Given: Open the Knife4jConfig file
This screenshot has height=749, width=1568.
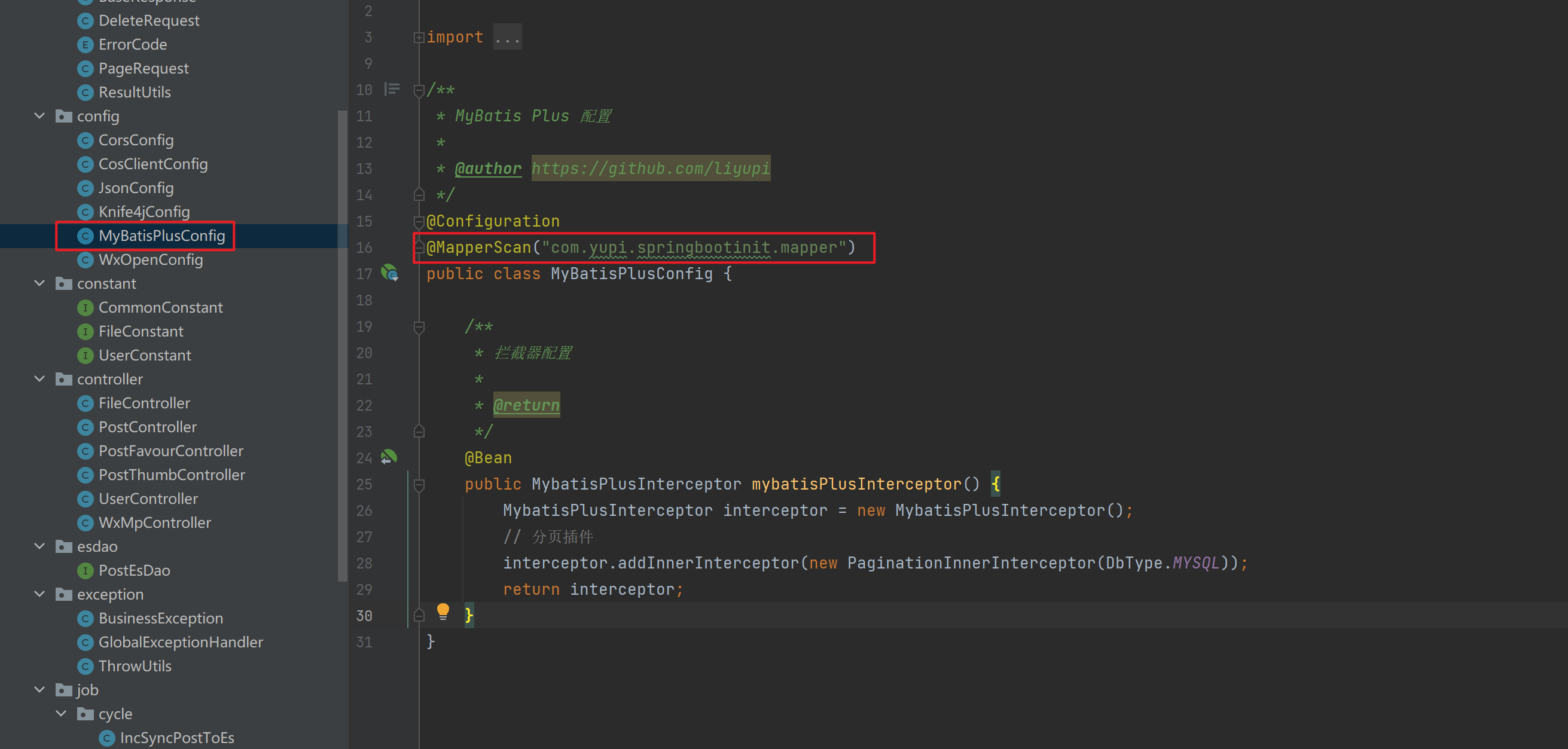Looking at the screenshot, I should pos(144,212).
